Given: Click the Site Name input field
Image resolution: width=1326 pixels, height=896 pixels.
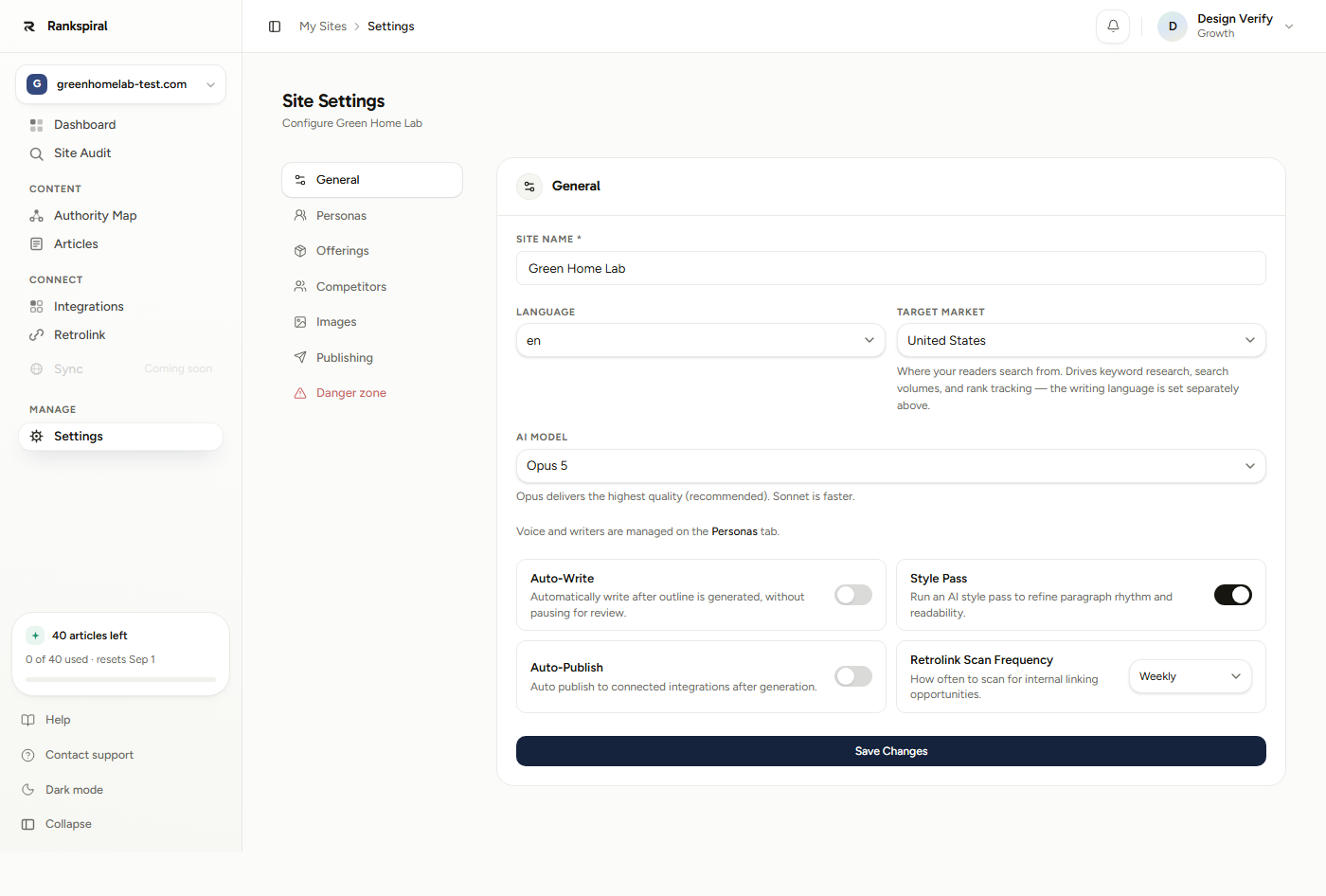Looking at the screenshot, I should (891, 268).
